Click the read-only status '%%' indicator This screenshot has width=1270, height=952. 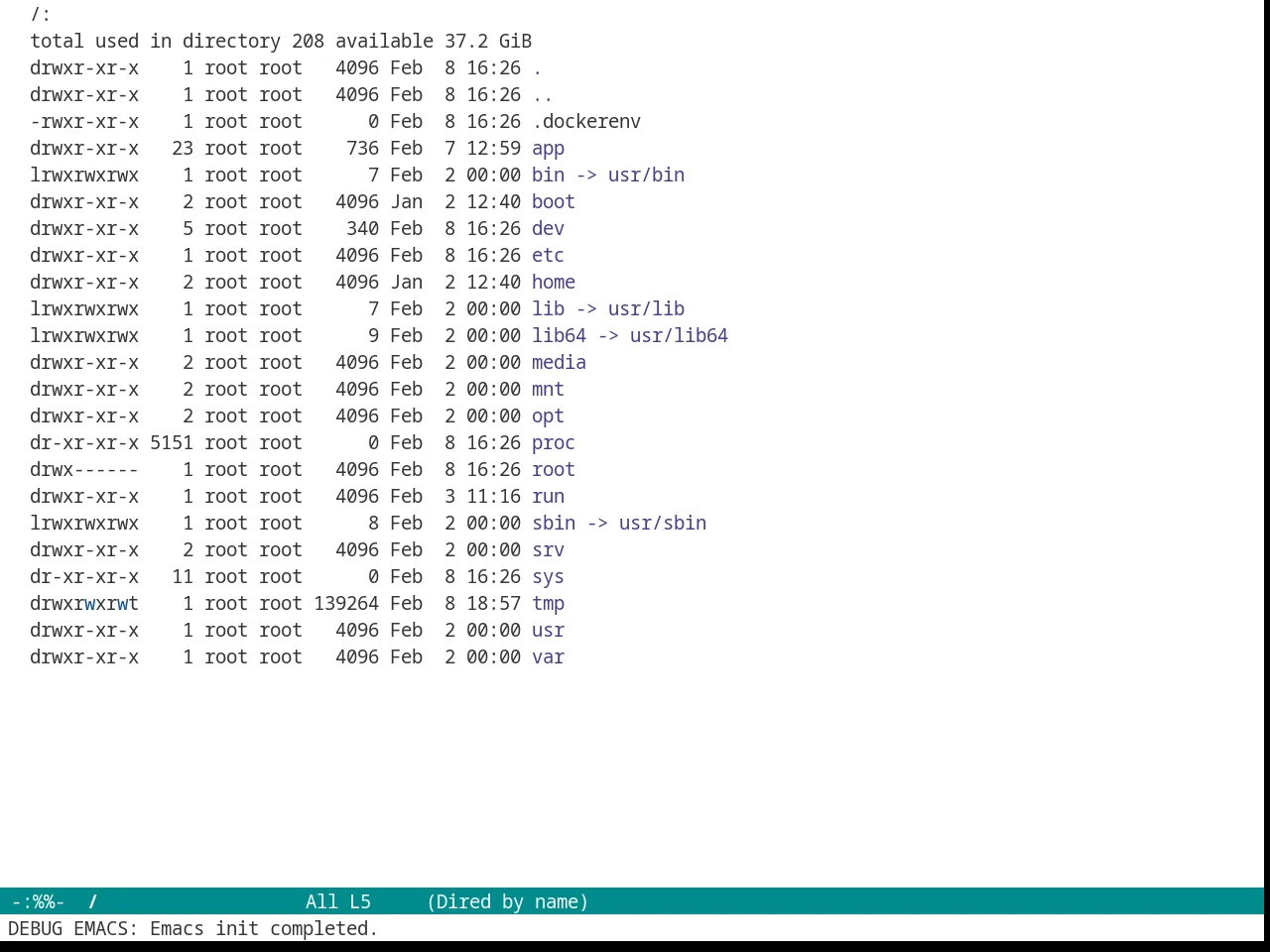(x=44, y=901)
